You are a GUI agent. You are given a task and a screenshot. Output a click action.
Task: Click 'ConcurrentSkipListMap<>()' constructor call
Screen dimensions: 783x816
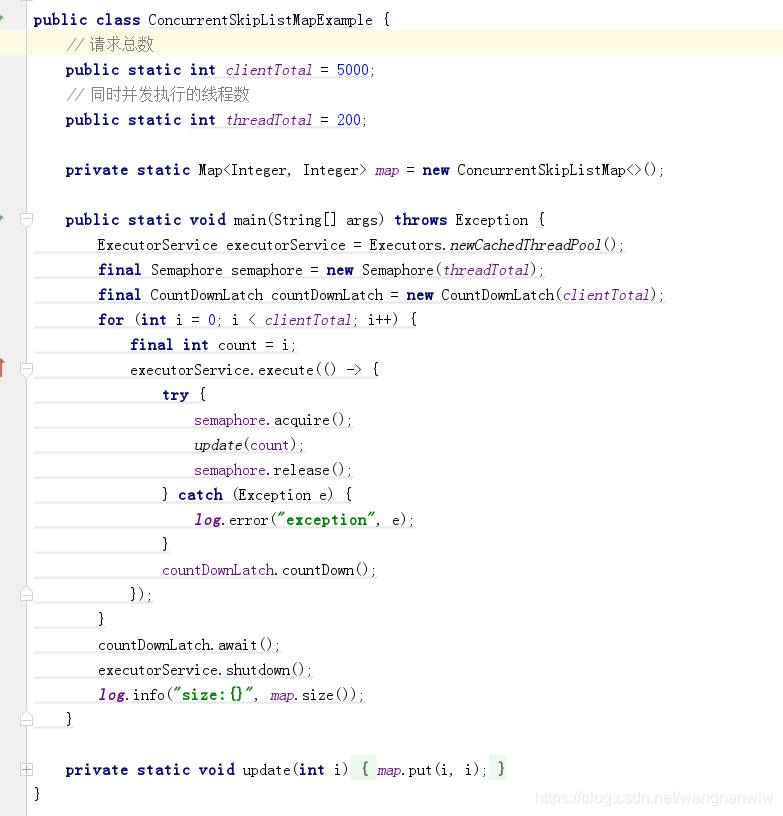tap(557, 170)
